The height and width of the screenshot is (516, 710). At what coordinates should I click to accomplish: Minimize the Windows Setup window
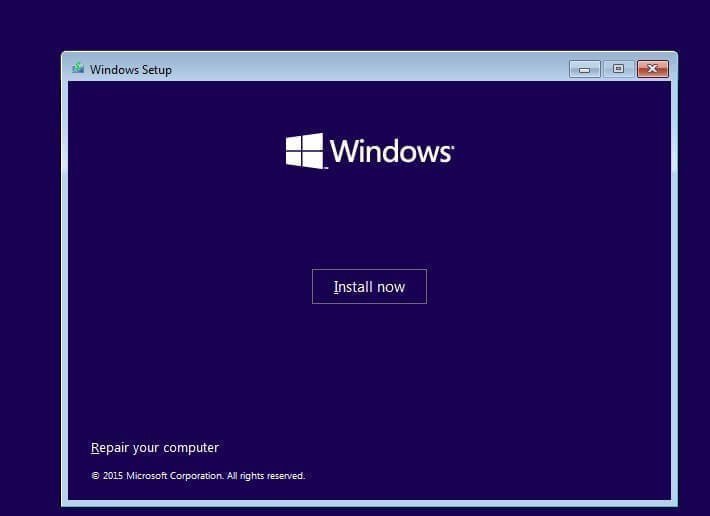point(585,69)
